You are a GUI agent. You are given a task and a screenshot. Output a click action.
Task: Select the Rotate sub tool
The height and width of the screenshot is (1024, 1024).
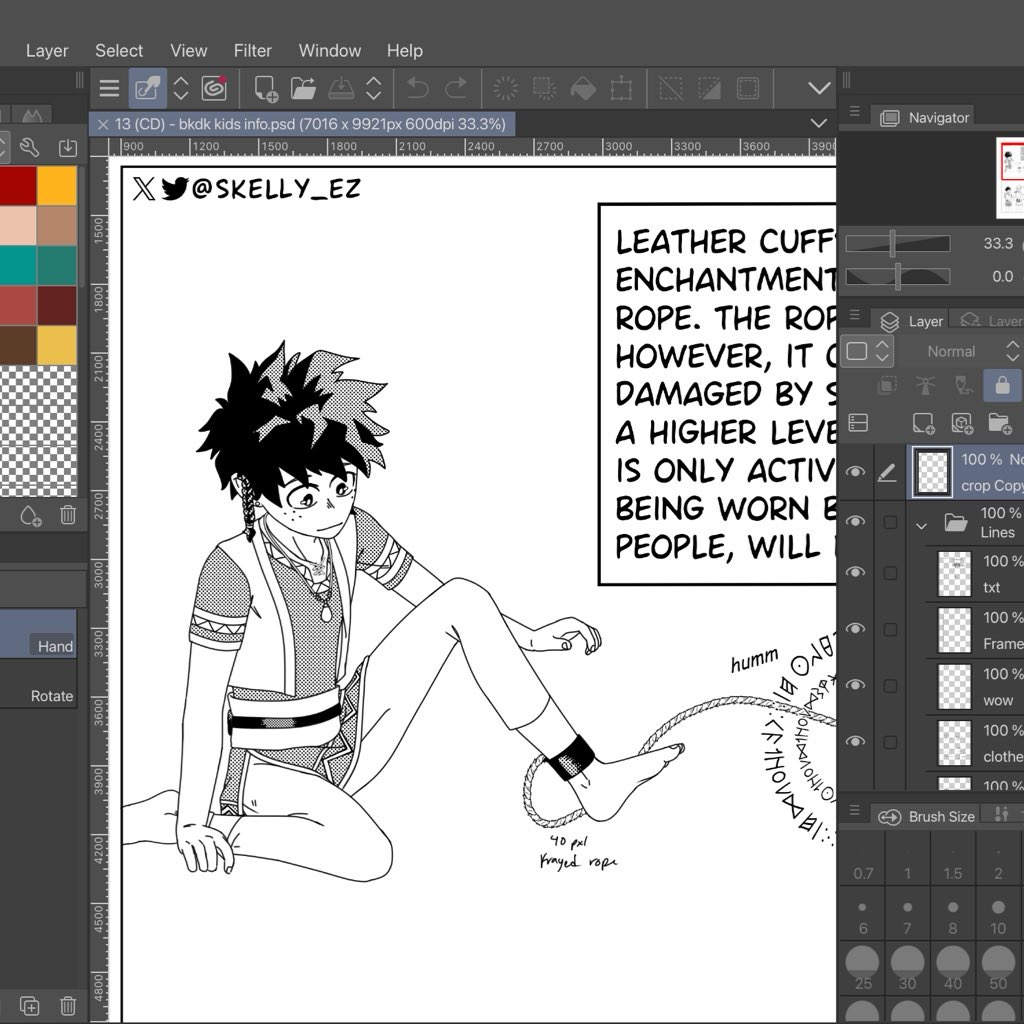[x=52, y=696]
